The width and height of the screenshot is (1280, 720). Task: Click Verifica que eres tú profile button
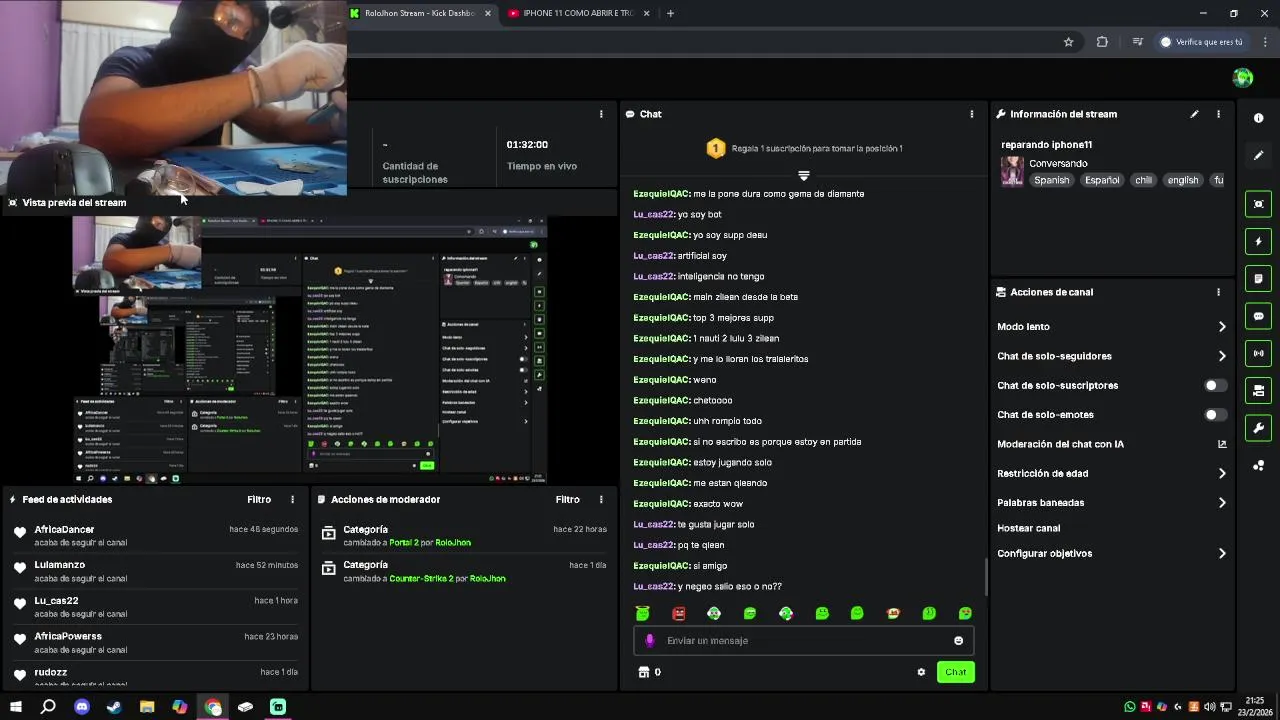pyautogui.click(x=1201, y=42)
